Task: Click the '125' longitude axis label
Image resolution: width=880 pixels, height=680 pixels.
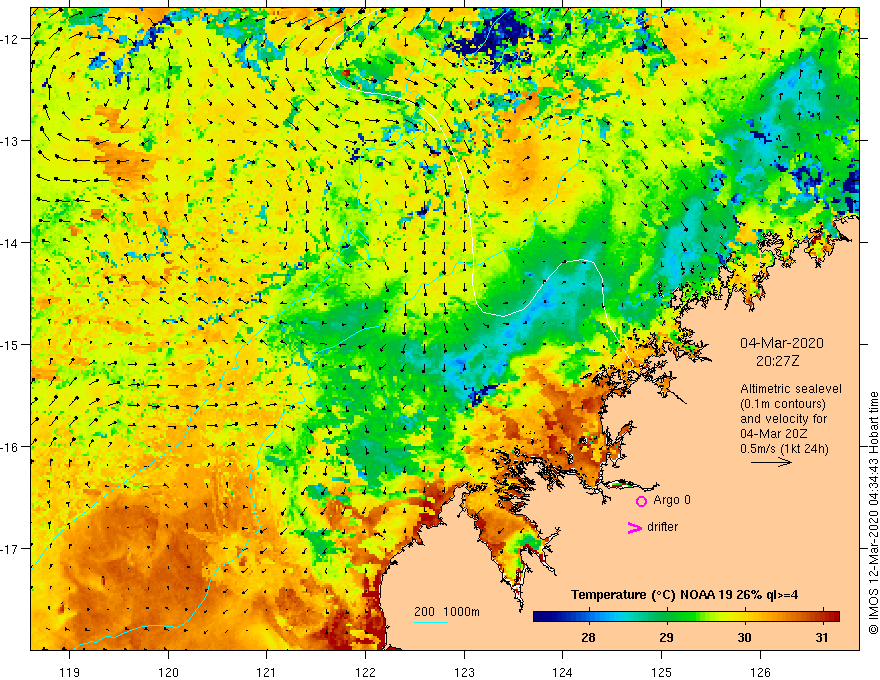Action: [x=662, y=672]
